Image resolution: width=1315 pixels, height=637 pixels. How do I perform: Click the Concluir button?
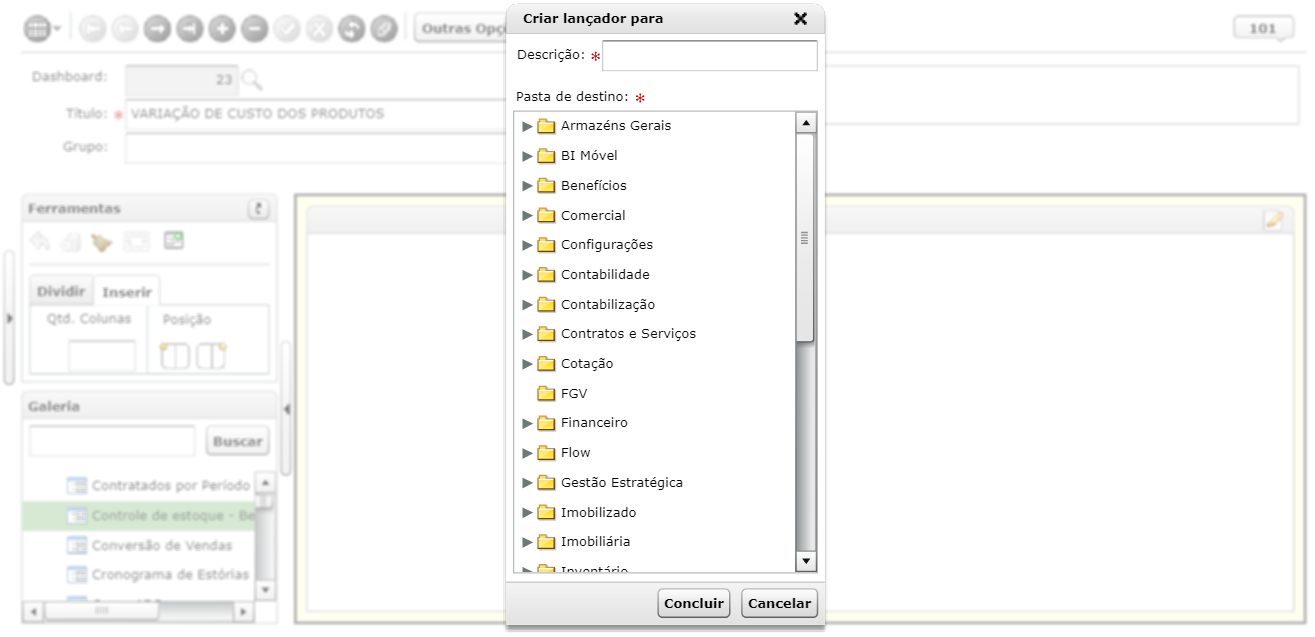tap(694, 603)
